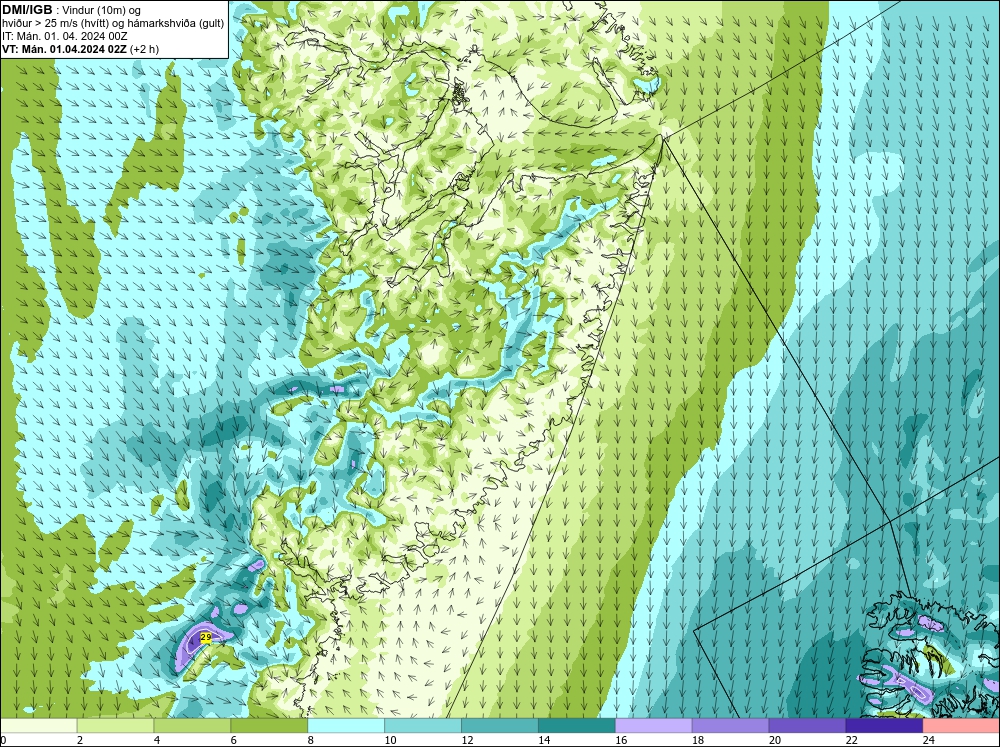The image size is (1000, 747).
Task: Click the light green 2–4 m/s legend swatch
Action: click(x=115, y=726)
